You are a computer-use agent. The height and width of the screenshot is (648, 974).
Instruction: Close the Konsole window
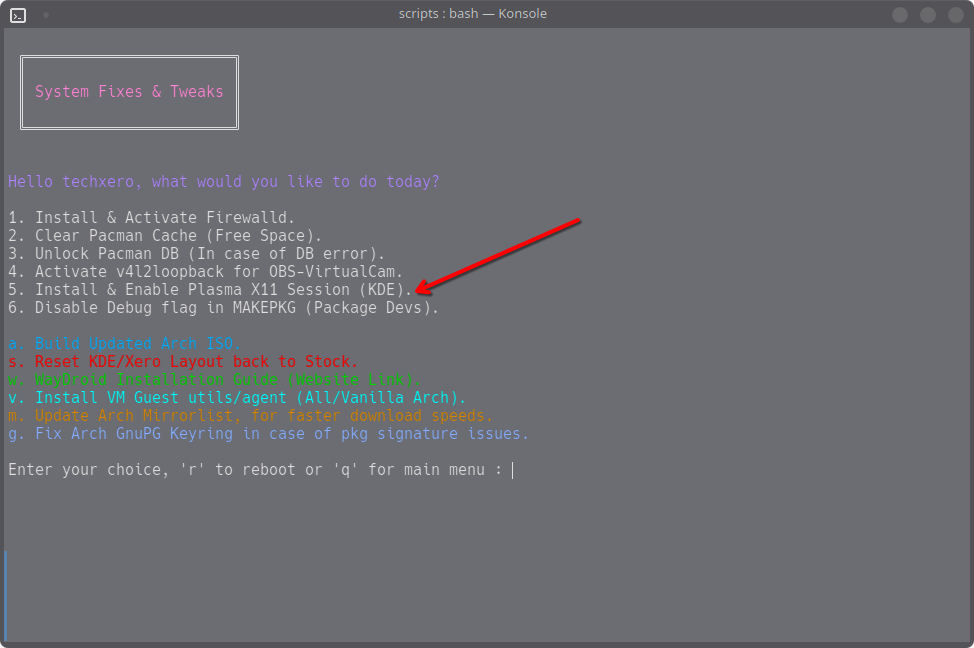pyautogui.click(x=955, y=14)
